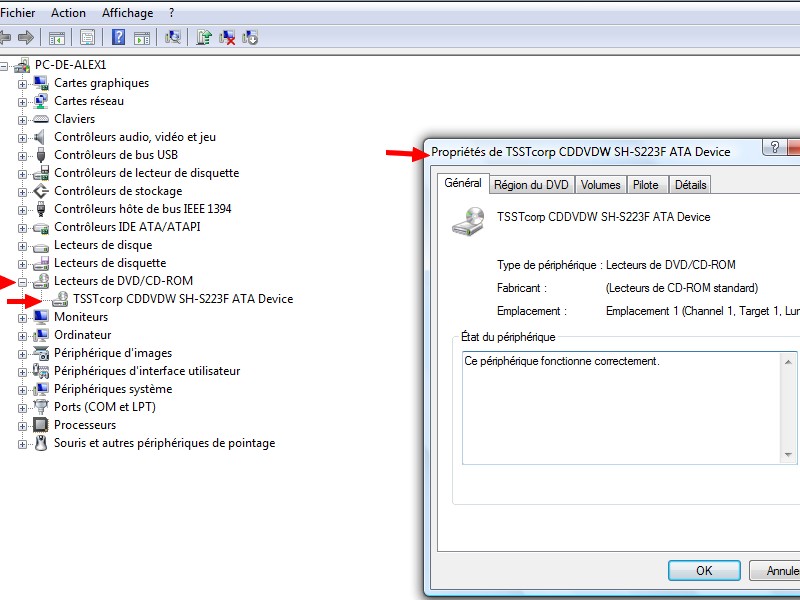Click the 'Ce périphérique fonctionne correctement.' text
The height and width of the screenshot is (600, 800).
562,361
